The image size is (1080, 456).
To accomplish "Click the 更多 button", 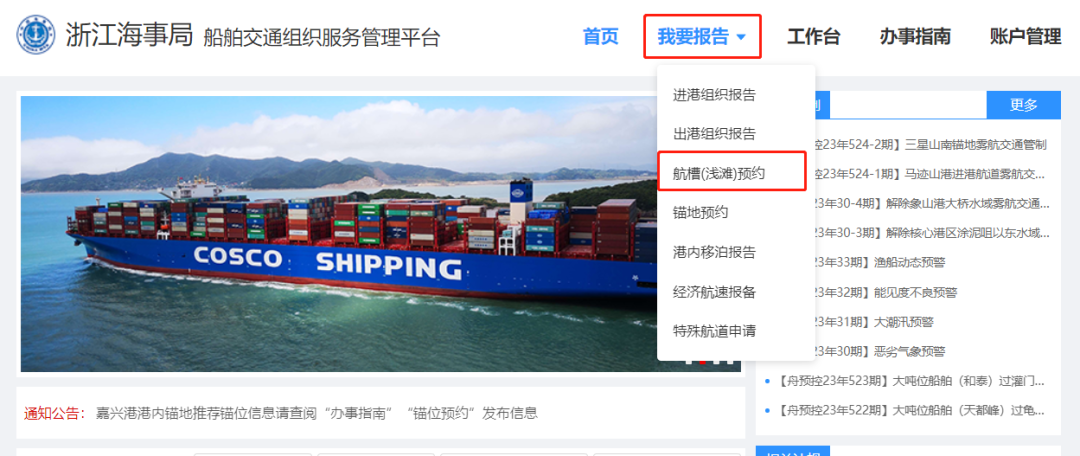I will coord(1024,105).
